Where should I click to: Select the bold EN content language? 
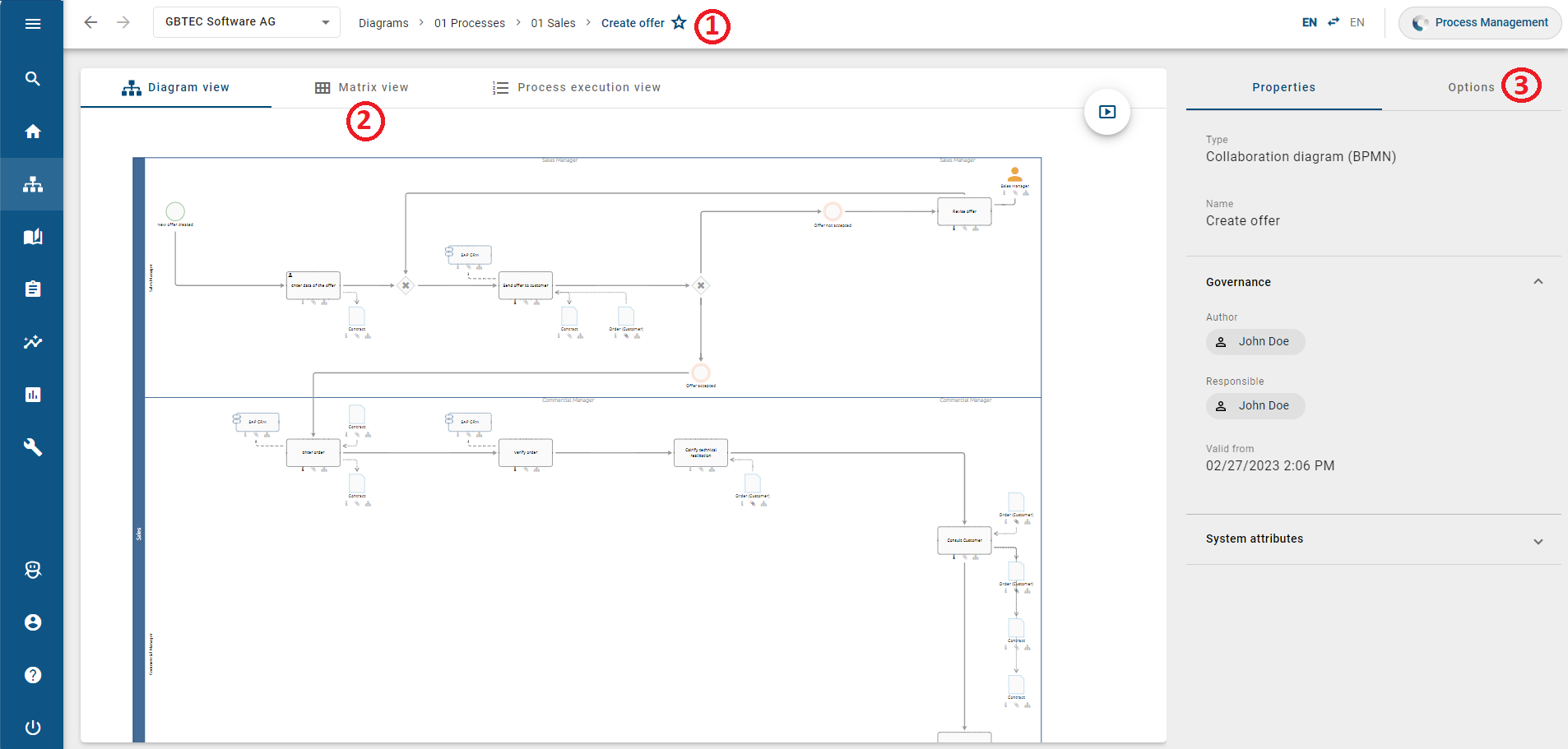coord(1310,22)
